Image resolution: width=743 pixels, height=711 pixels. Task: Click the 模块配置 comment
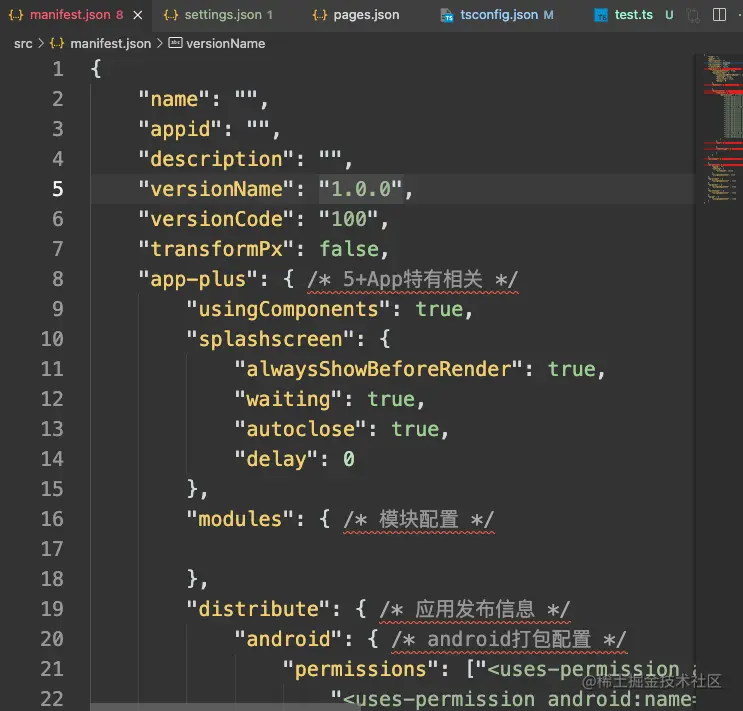click(419, 519)
